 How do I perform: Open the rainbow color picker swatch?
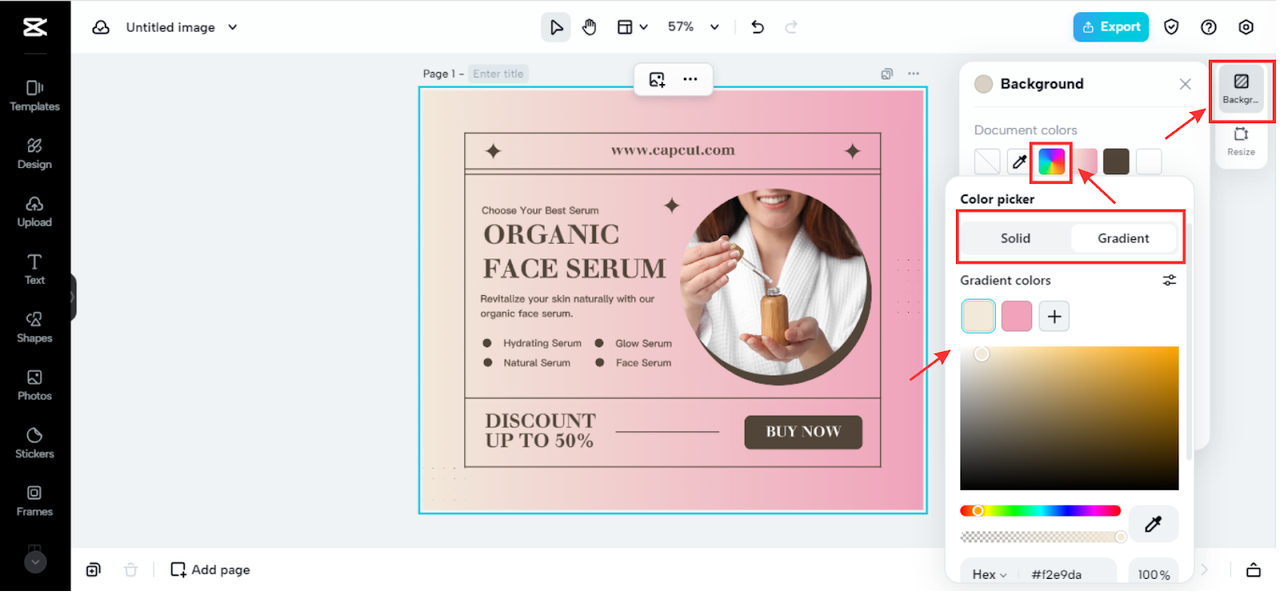point(1051,161)
